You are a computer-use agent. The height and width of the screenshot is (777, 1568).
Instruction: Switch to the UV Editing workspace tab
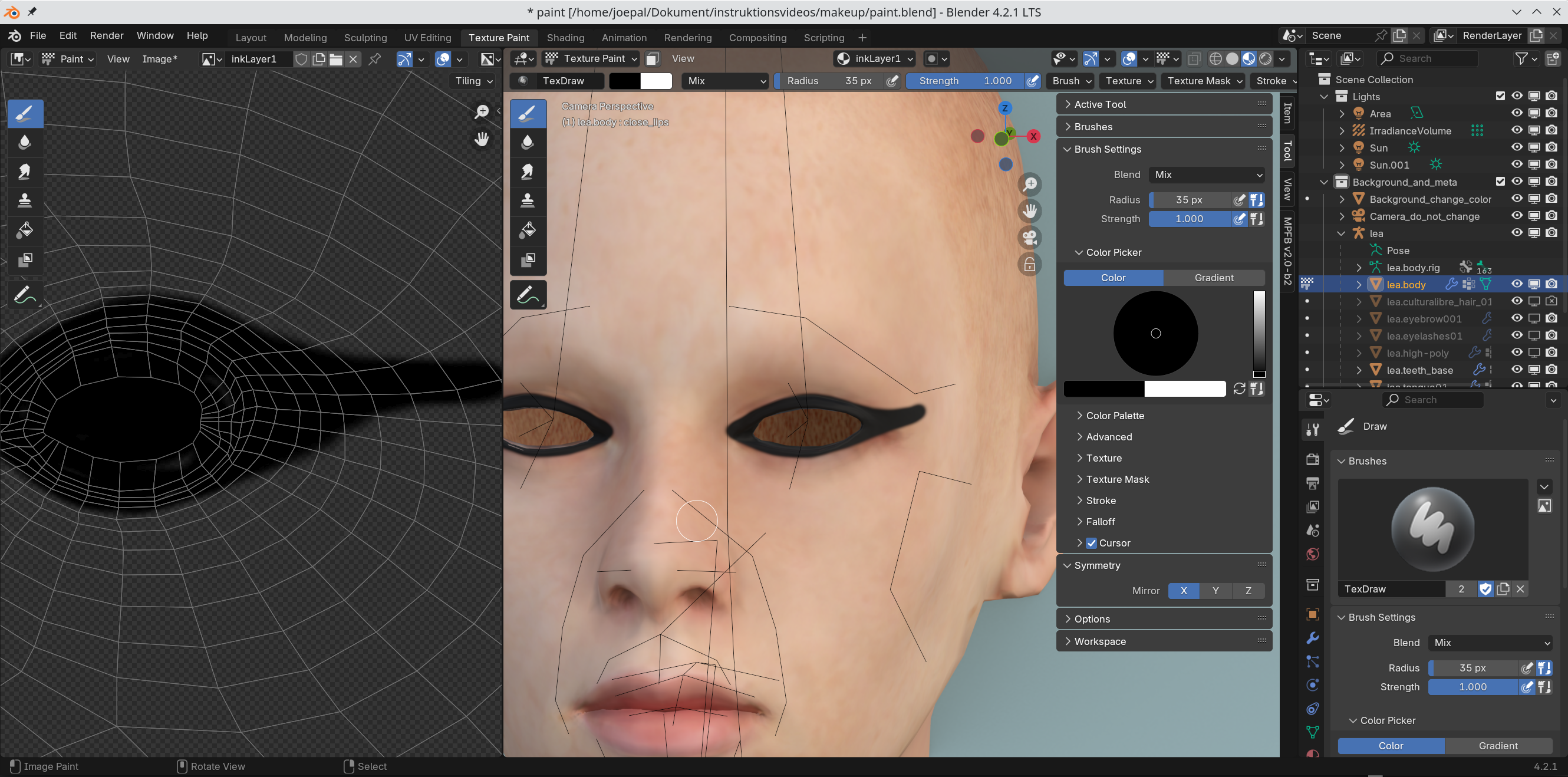427,38
